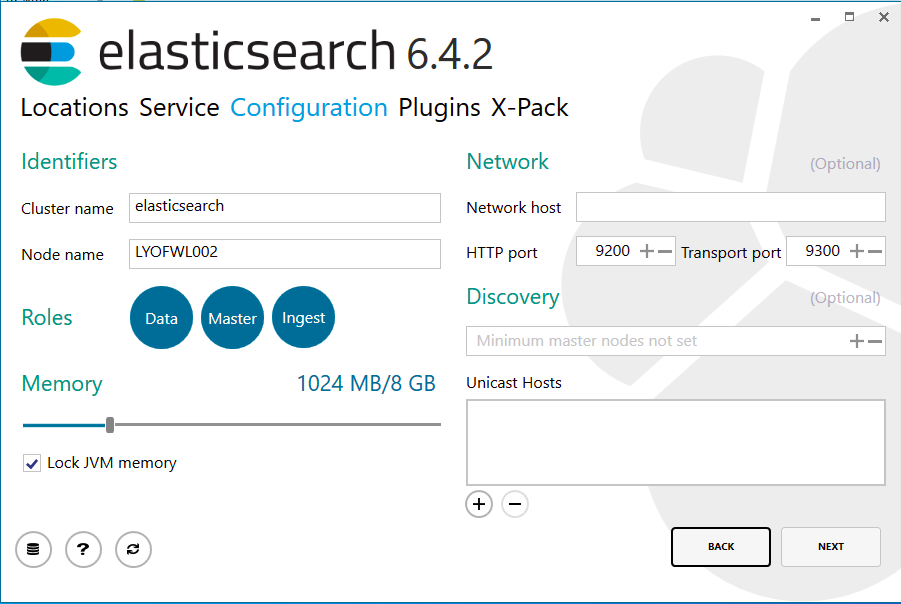This screenshot has height=604, width=901.
Task: Decrease the Transport port value
Action: click(x=875, y=251)
